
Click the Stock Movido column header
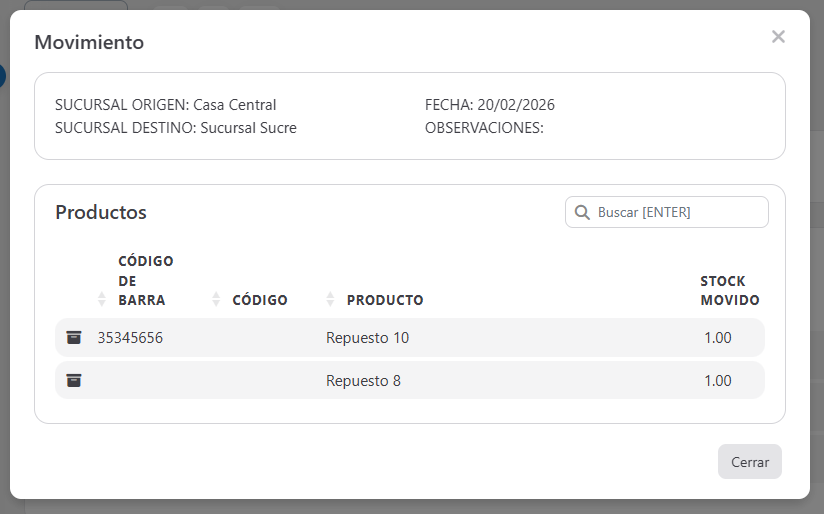729,290
